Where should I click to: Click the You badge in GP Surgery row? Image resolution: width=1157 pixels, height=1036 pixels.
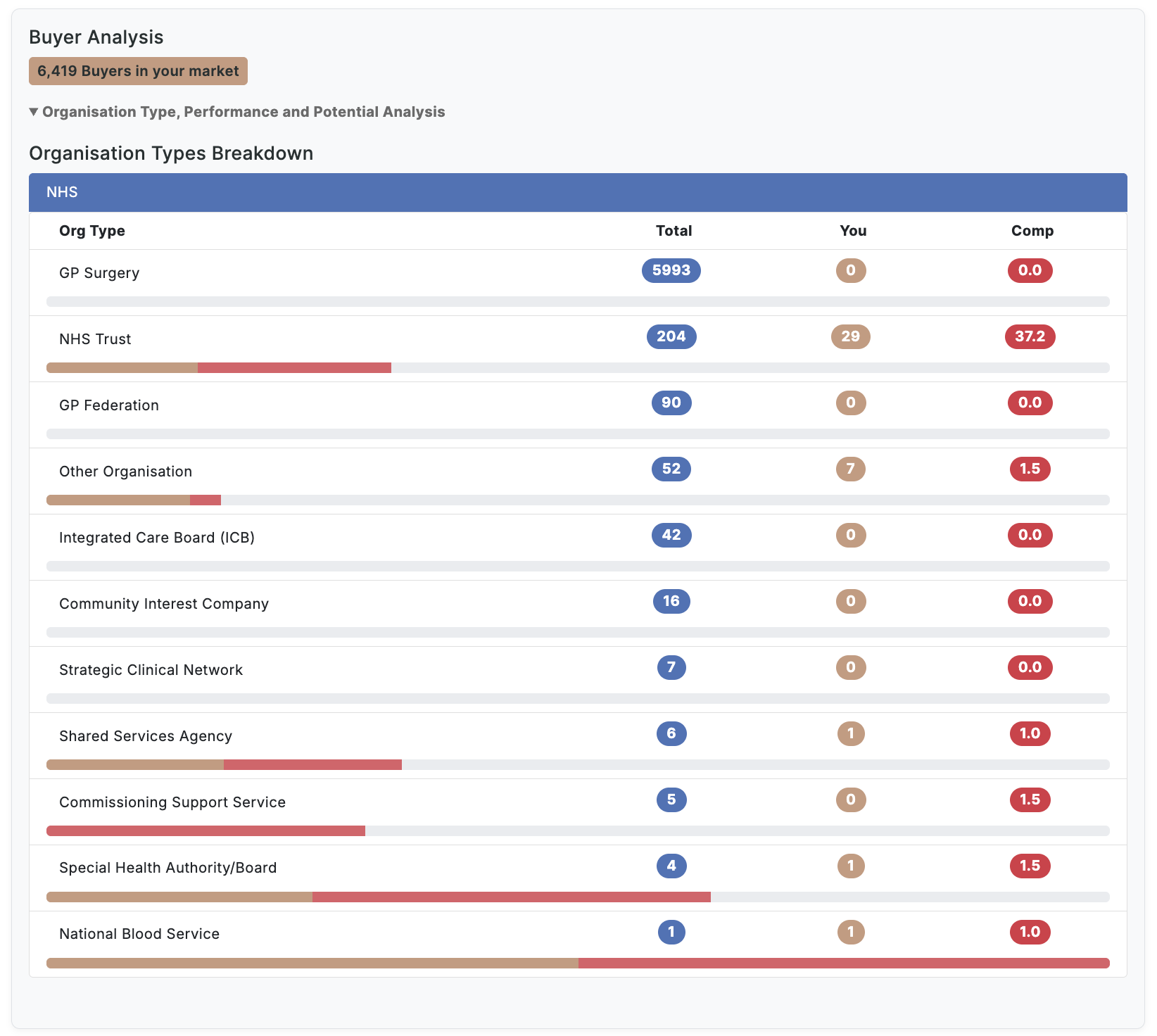pyautogui.click(x=851, y=270)
